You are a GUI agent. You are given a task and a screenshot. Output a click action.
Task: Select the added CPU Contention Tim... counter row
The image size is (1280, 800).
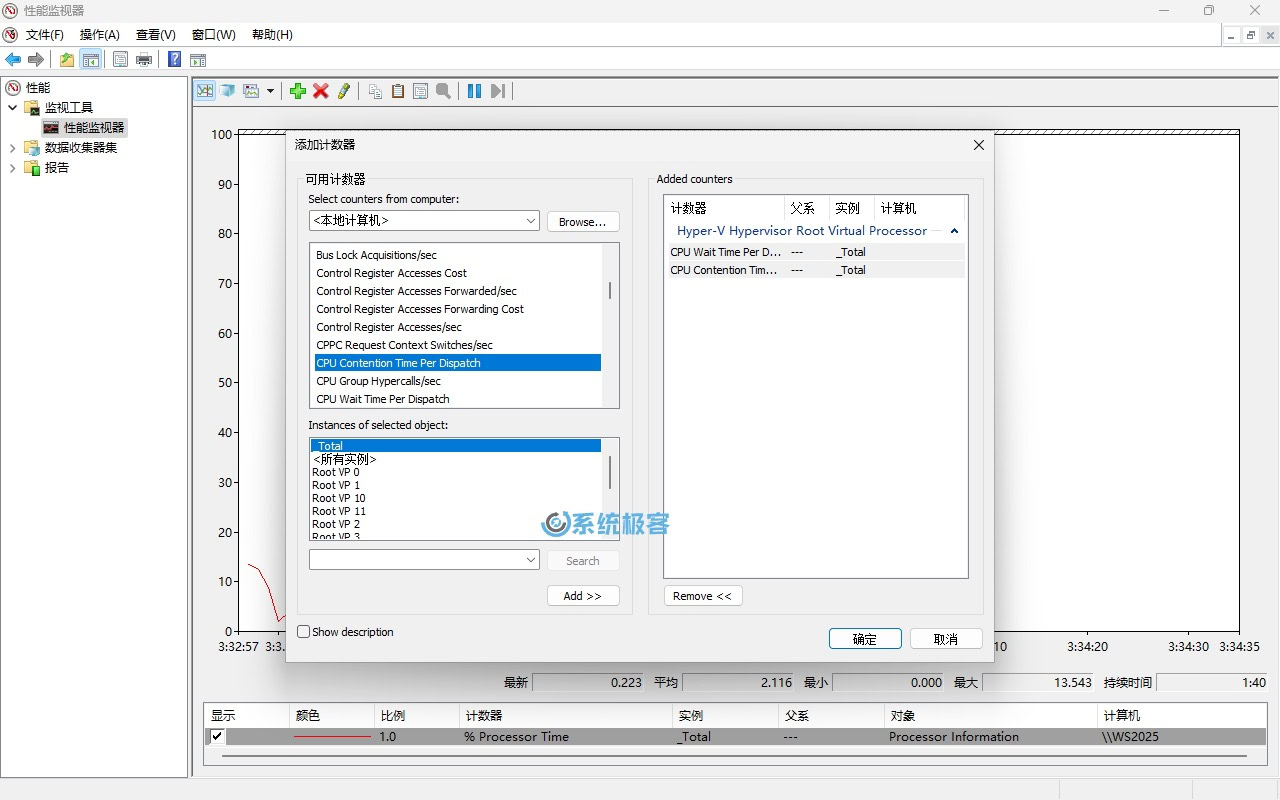(x=816, y=270)
